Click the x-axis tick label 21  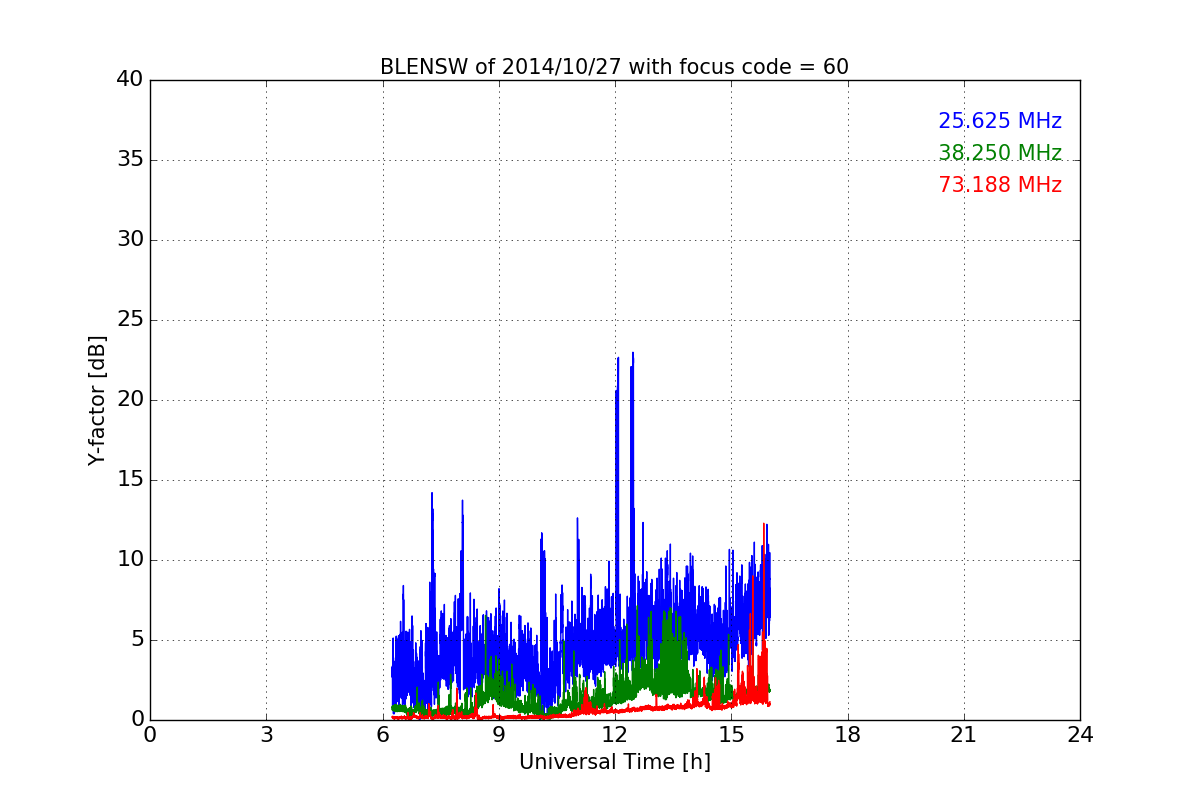click(x=964, y=735)
